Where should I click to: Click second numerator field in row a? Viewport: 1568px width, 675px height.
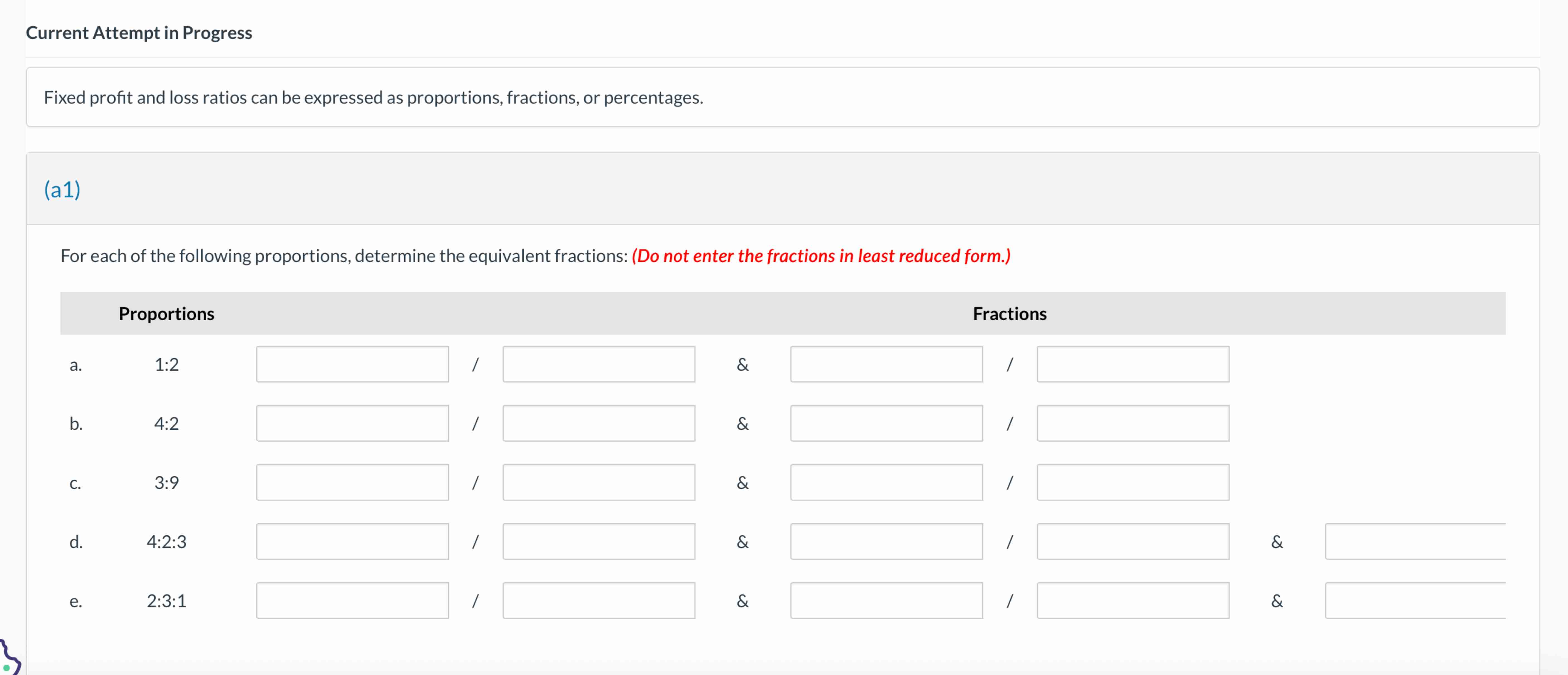point(886,364)
